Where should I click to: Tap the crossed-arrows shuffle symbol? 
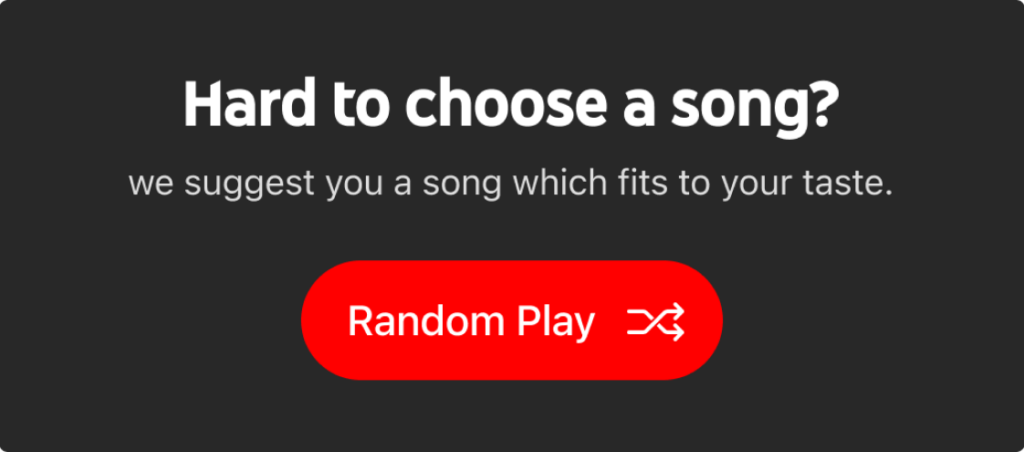[656, 321]
